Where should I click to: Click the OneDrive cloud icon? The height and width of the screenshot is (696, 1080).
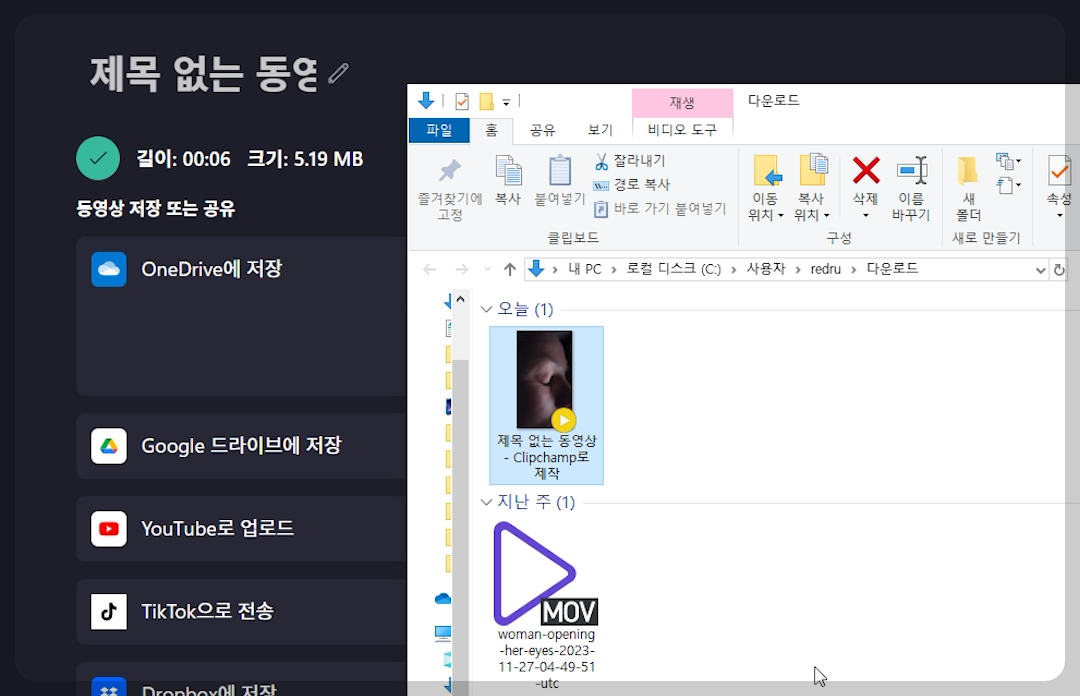point(109,269)
